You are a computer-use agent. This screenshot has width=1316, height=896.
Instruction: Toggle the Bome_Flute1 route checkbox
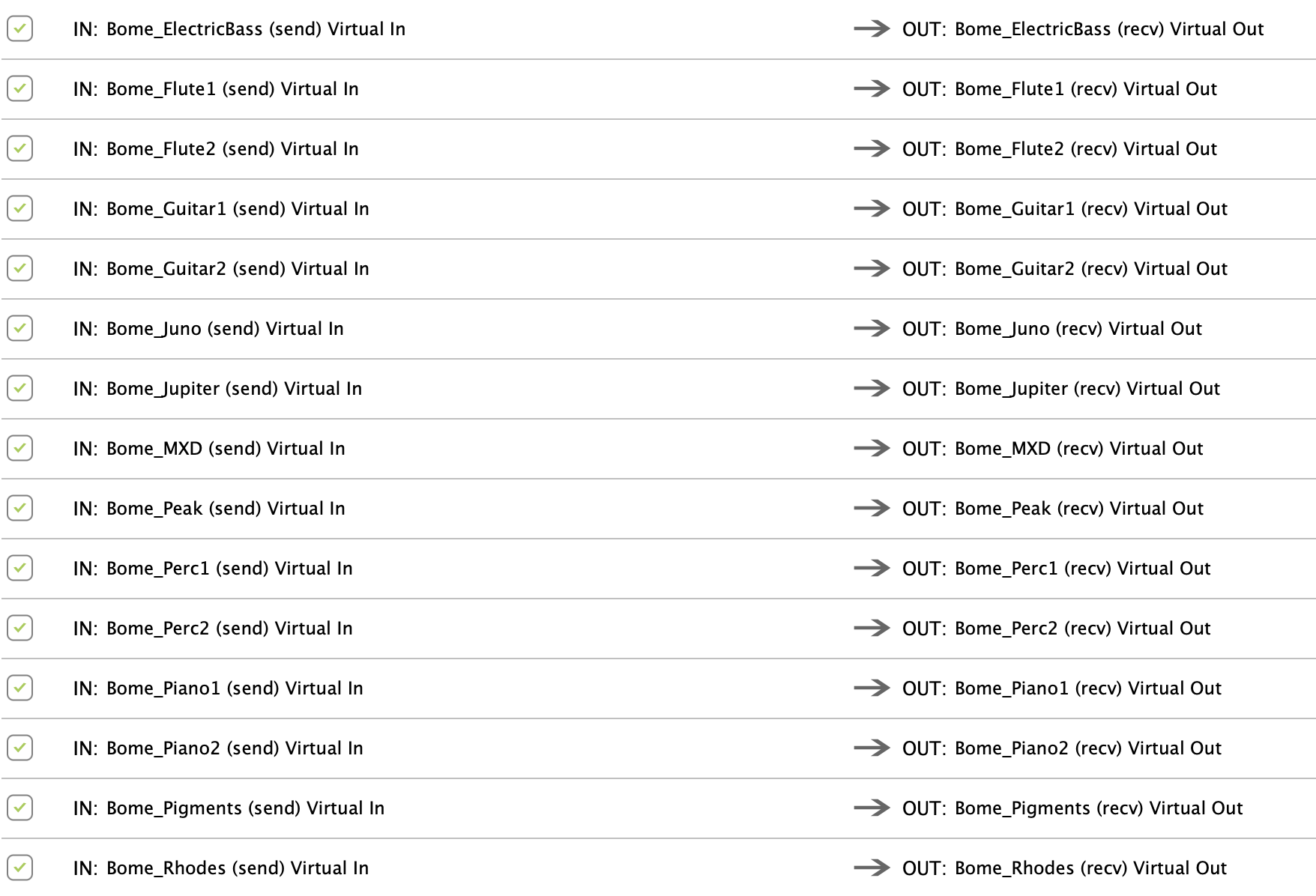point(19,88)
